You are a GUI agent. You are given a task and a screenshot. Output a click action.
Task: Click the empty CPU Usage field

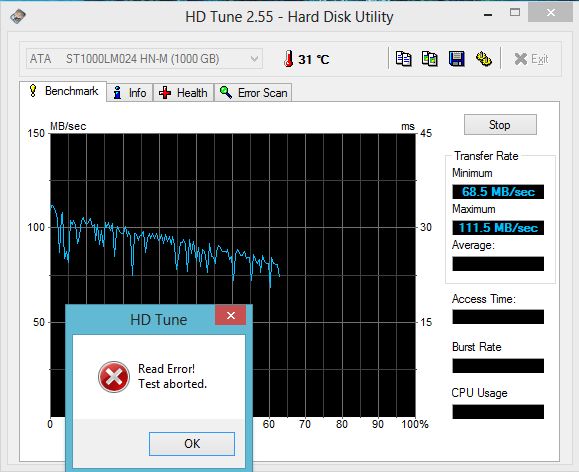(498, 412)
